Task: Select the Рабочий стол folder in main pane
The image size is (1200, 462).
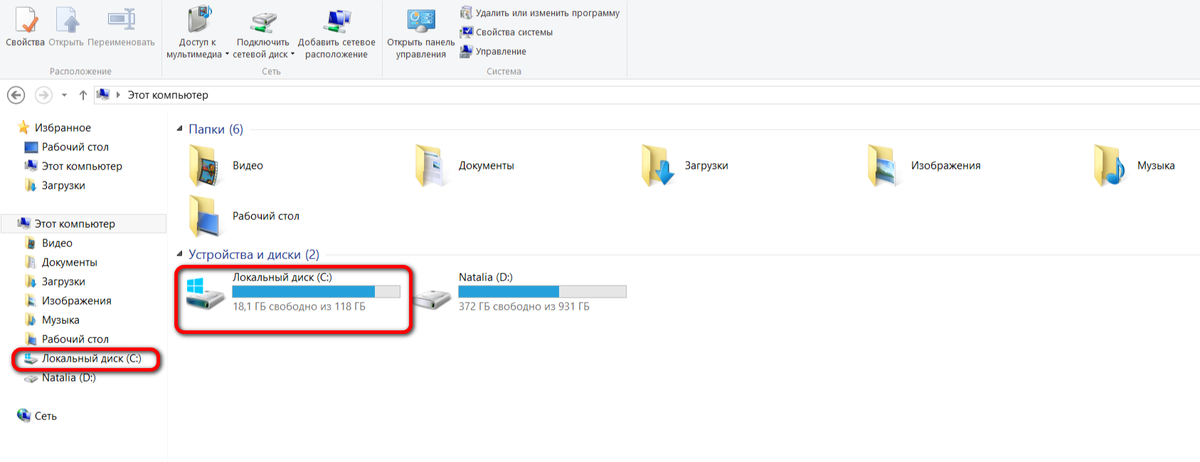Action: click(206, 215)
